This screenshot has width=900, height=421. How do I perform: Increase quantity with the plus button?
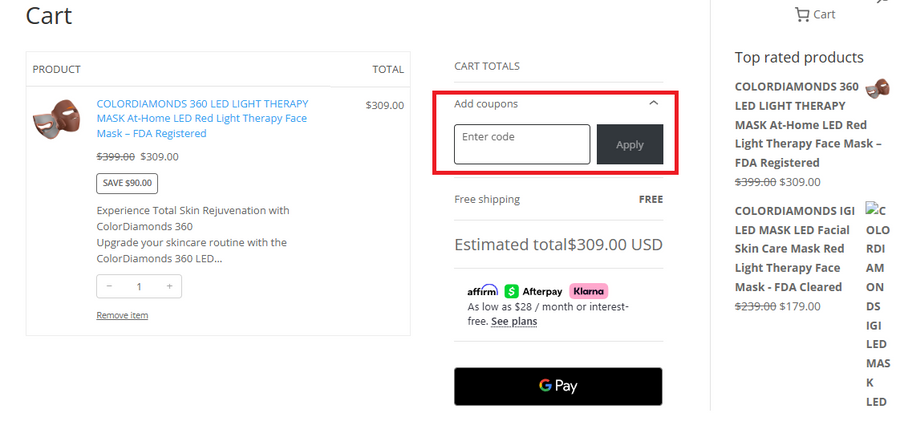tap(170, 286)
